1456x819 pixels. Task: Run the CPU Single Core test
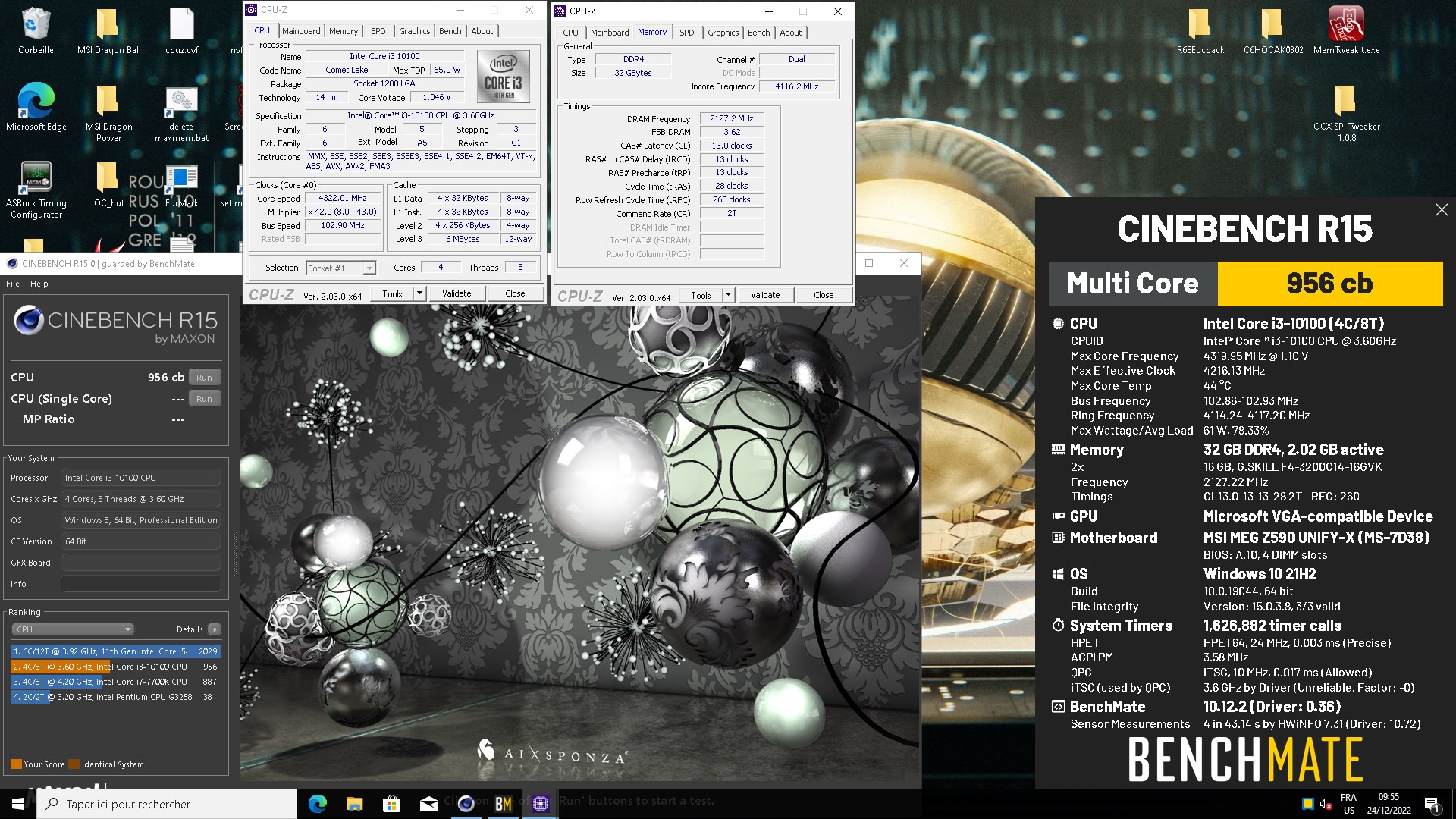[x=204, y=399]
